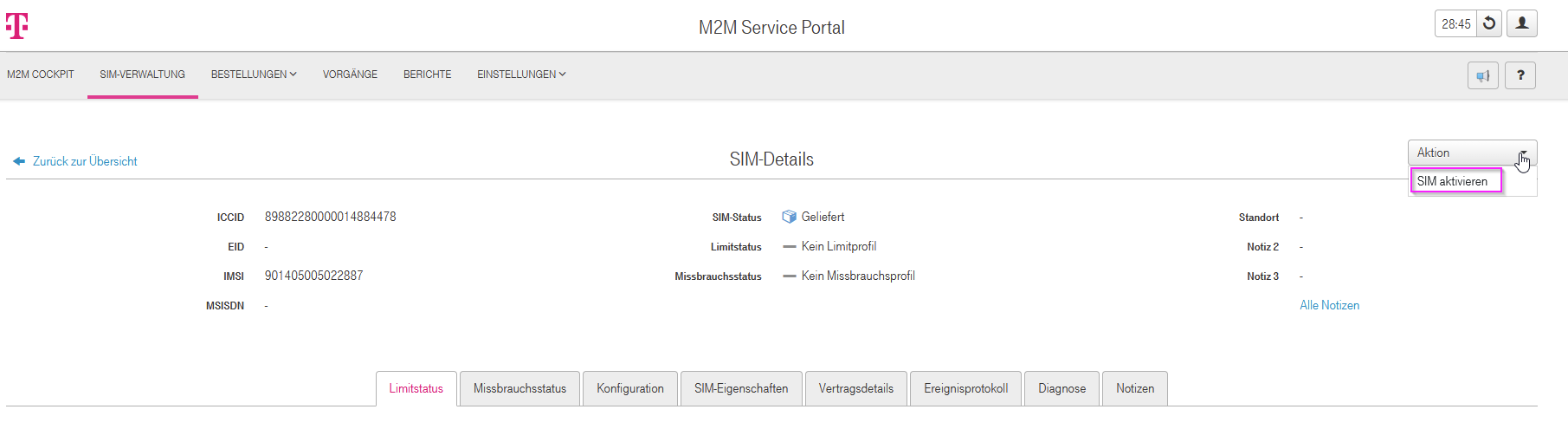Follow the Zurück zur Übersicht link

85,161
